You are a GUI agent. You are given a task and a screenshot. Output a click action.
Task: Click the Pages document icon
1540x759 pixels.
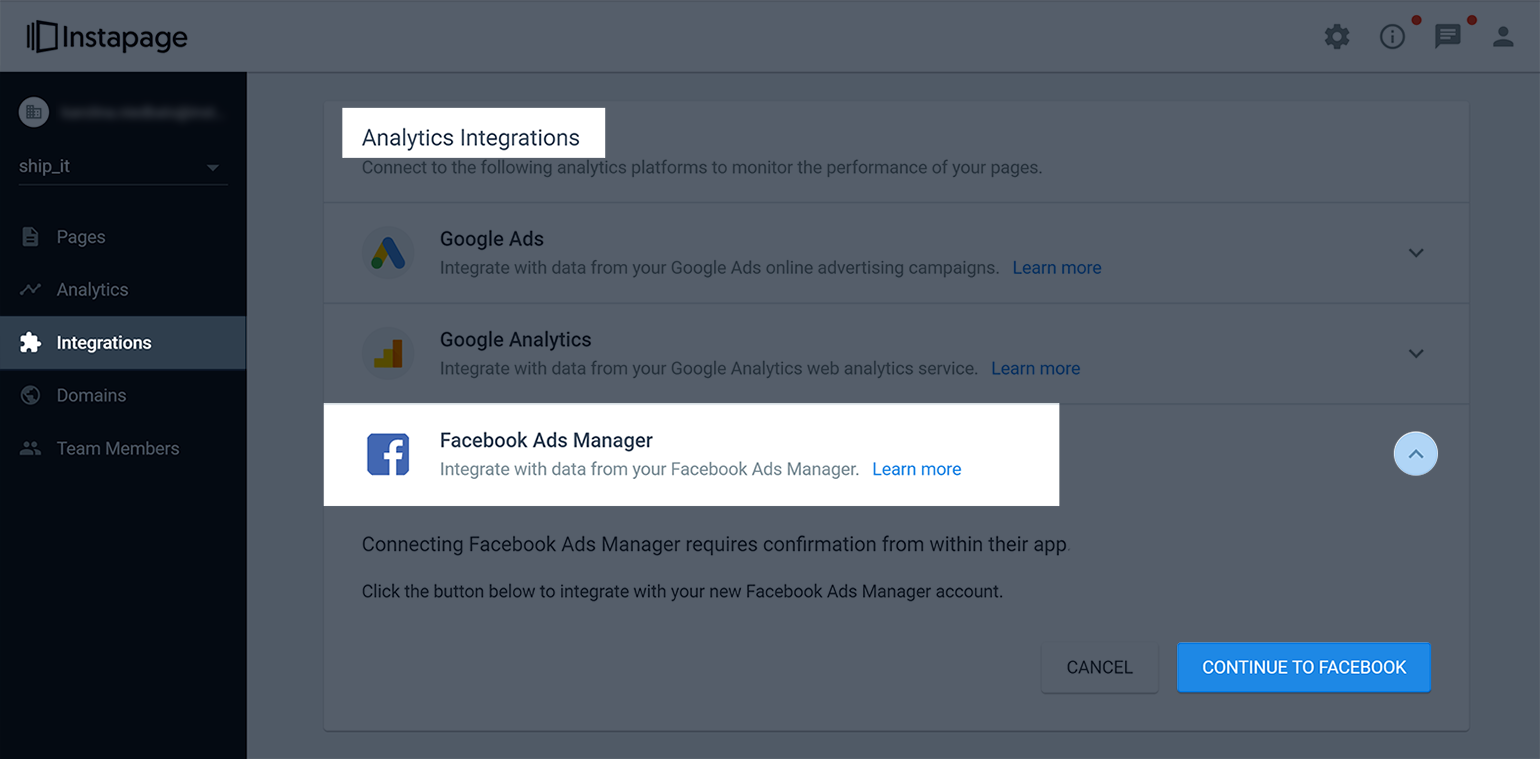(x=31, y=237)
